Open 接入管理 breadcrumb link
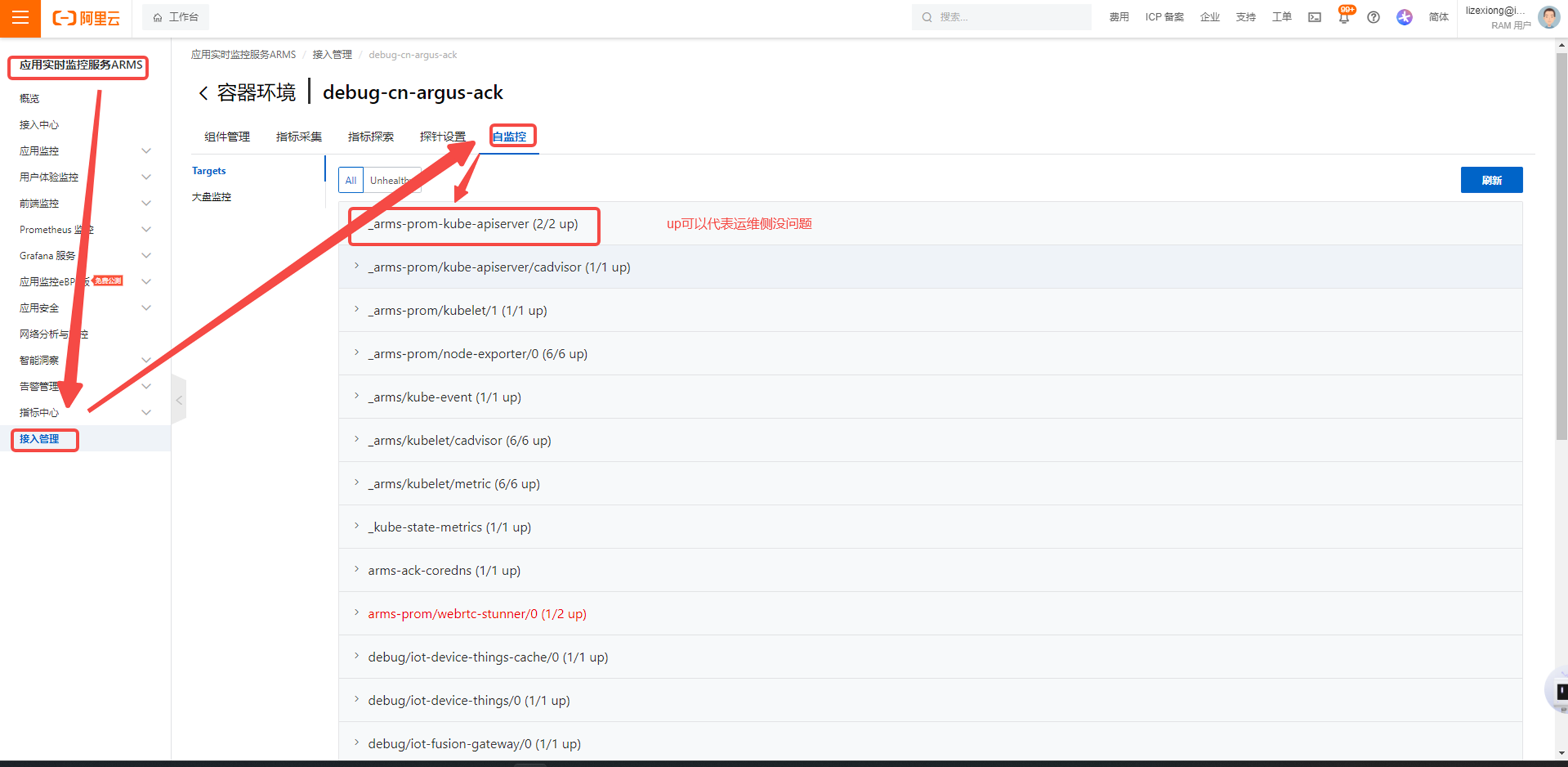Viewport: 1568px width, 767px height. 331,55
